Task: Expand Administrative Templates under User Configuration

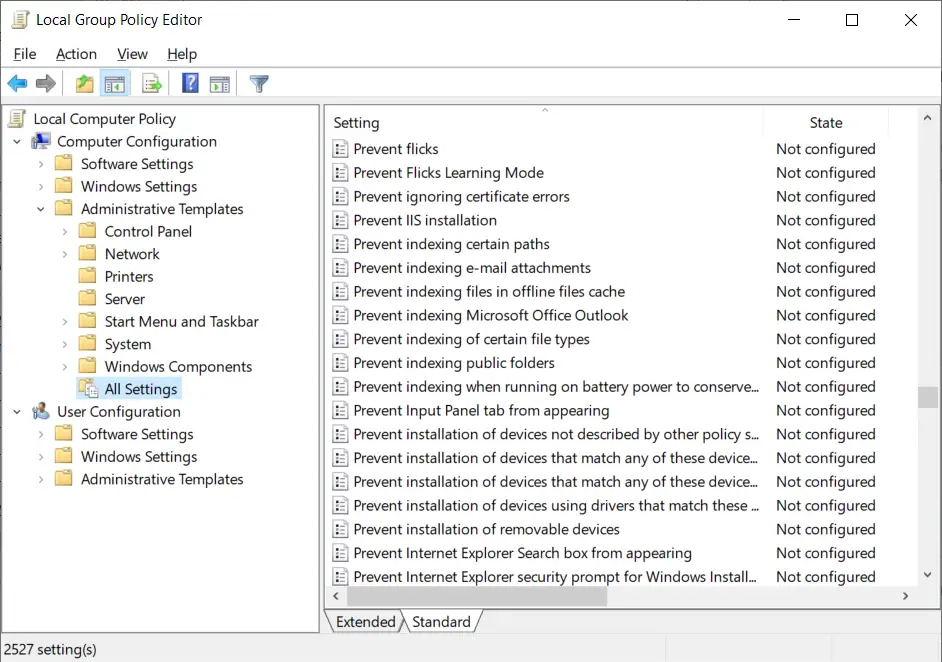Action: pos(41,479)
